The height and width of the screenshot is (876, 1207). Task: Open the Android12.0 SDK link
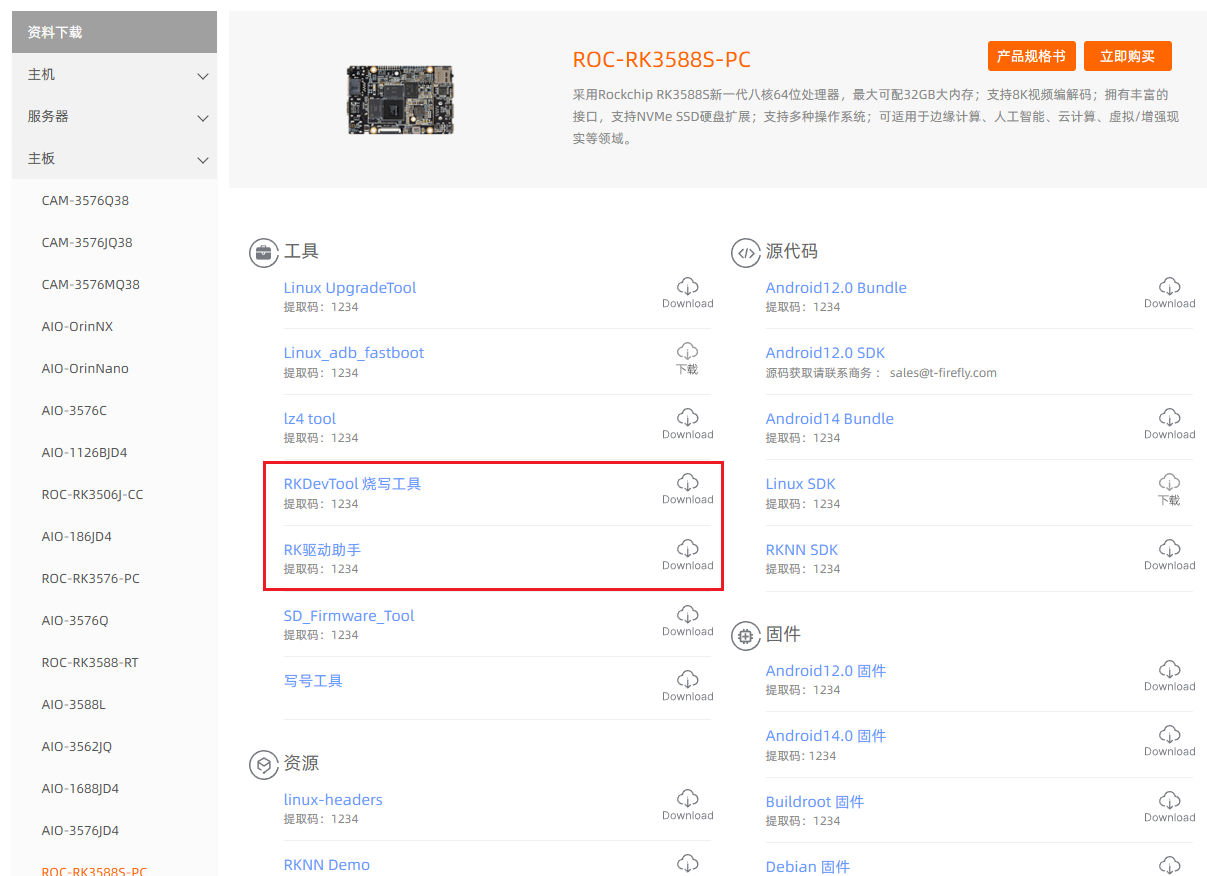click(x=825, y=353)
